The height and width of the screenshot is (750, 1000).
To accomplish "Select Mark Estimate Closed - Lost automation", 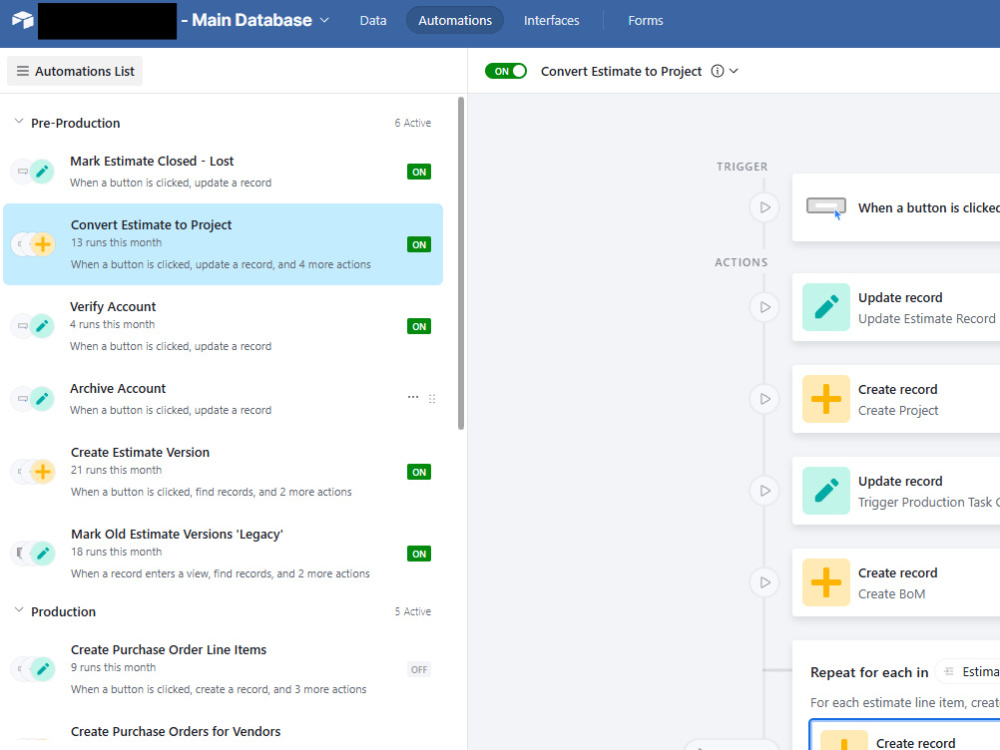I will click(x=223, y=172).
